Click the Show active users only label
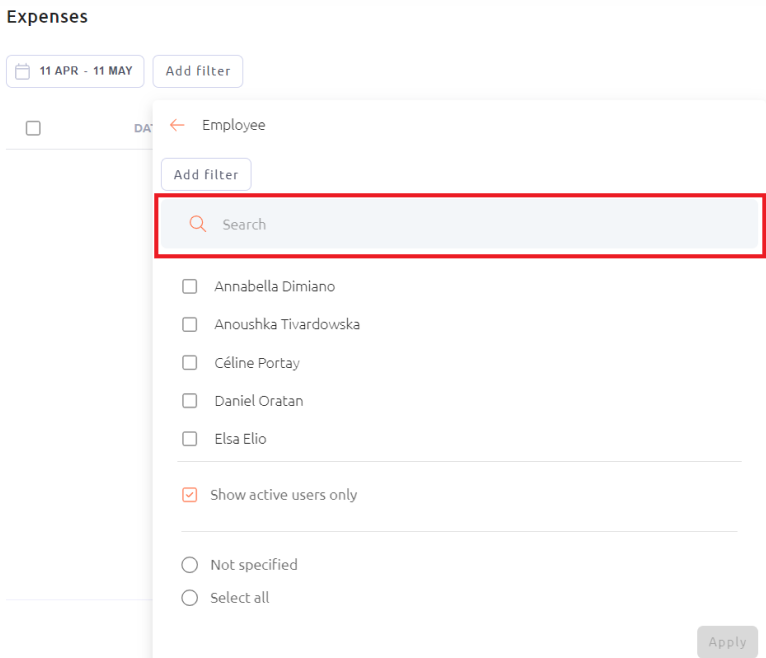Screen dimensions: 766x658 coord(284,495)
